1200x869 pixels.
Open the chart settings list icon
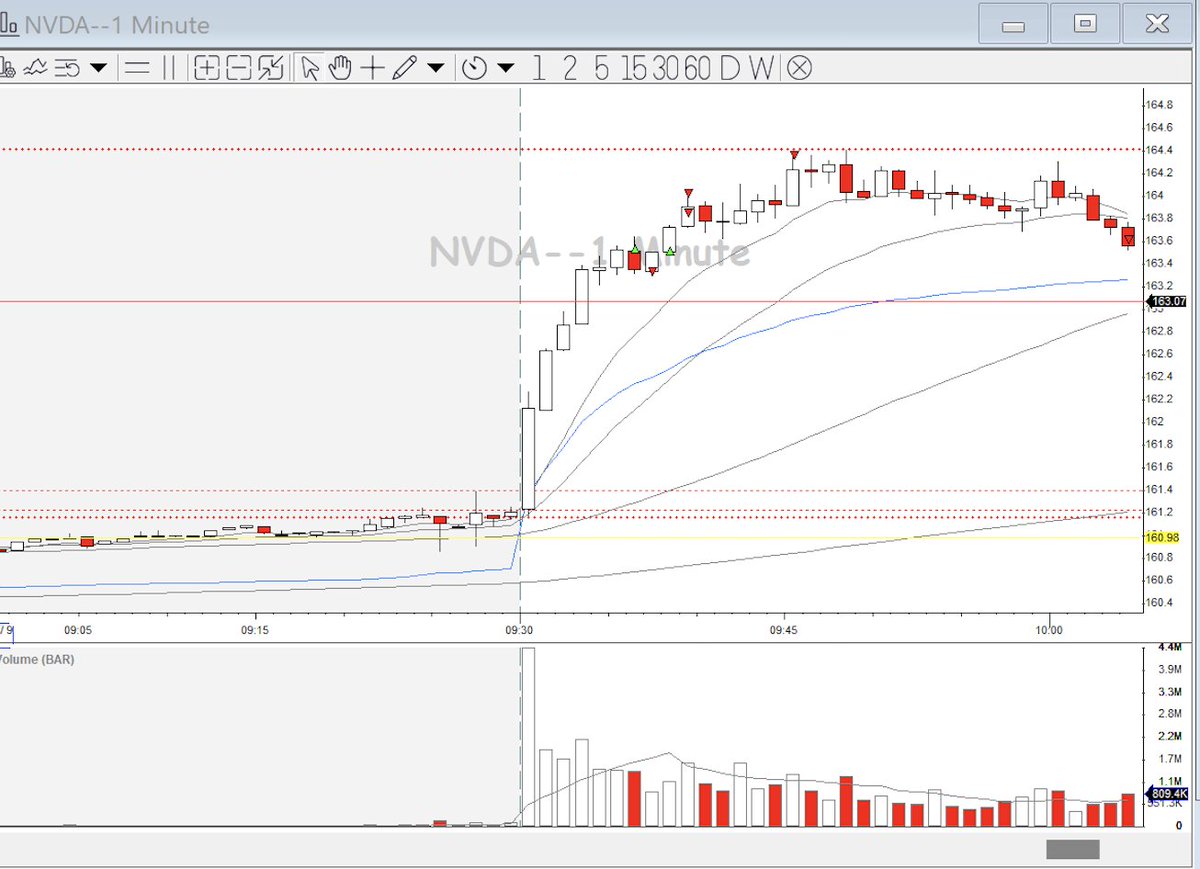click(x=67, y=68)
